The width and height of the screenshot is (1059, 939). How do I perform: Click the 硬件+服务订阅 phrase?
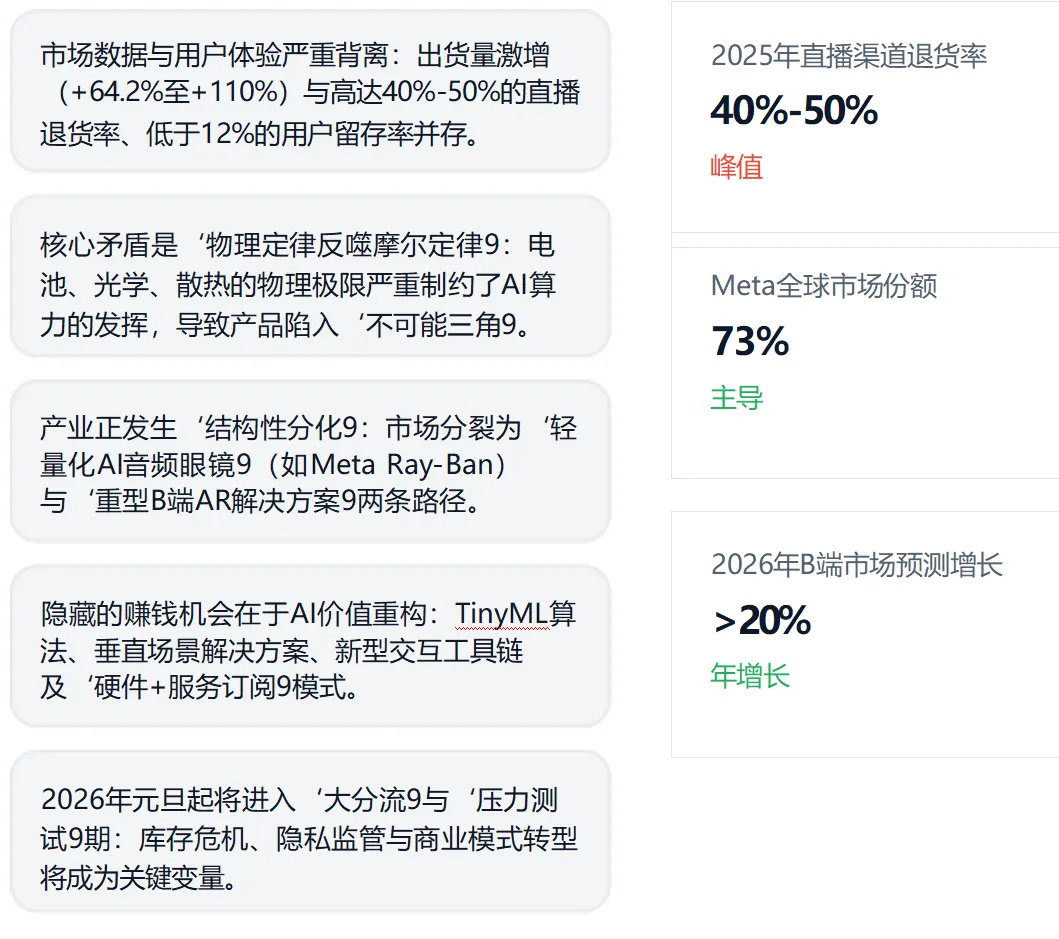(x=184, y=687)
